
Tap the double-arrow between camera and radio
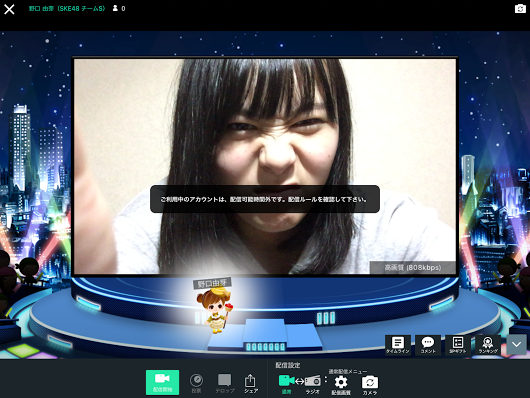299,381
